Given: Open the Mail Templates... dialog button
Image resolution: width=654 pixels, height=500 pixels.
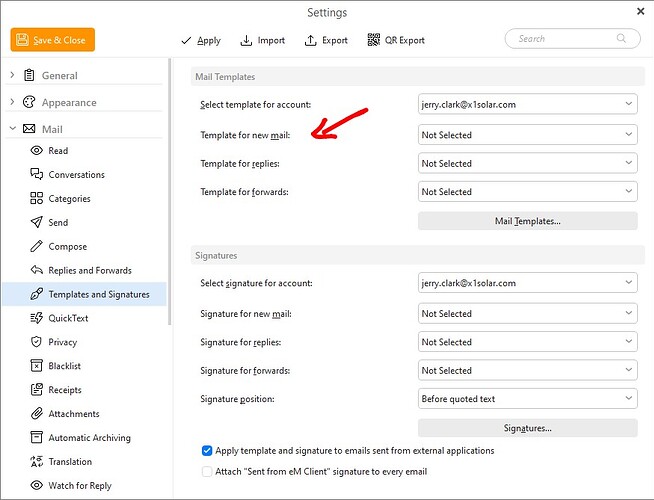Looking at the screenshot, I should (x=527, y=221).
